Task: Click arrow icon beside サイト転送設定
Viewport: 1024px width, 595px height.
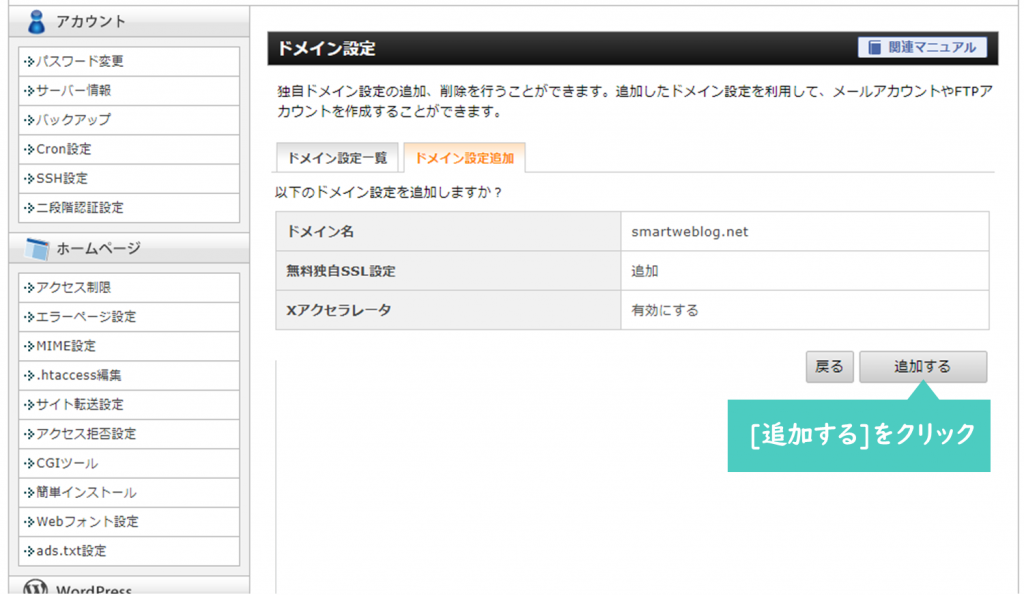Action: [x=29, y=405]
